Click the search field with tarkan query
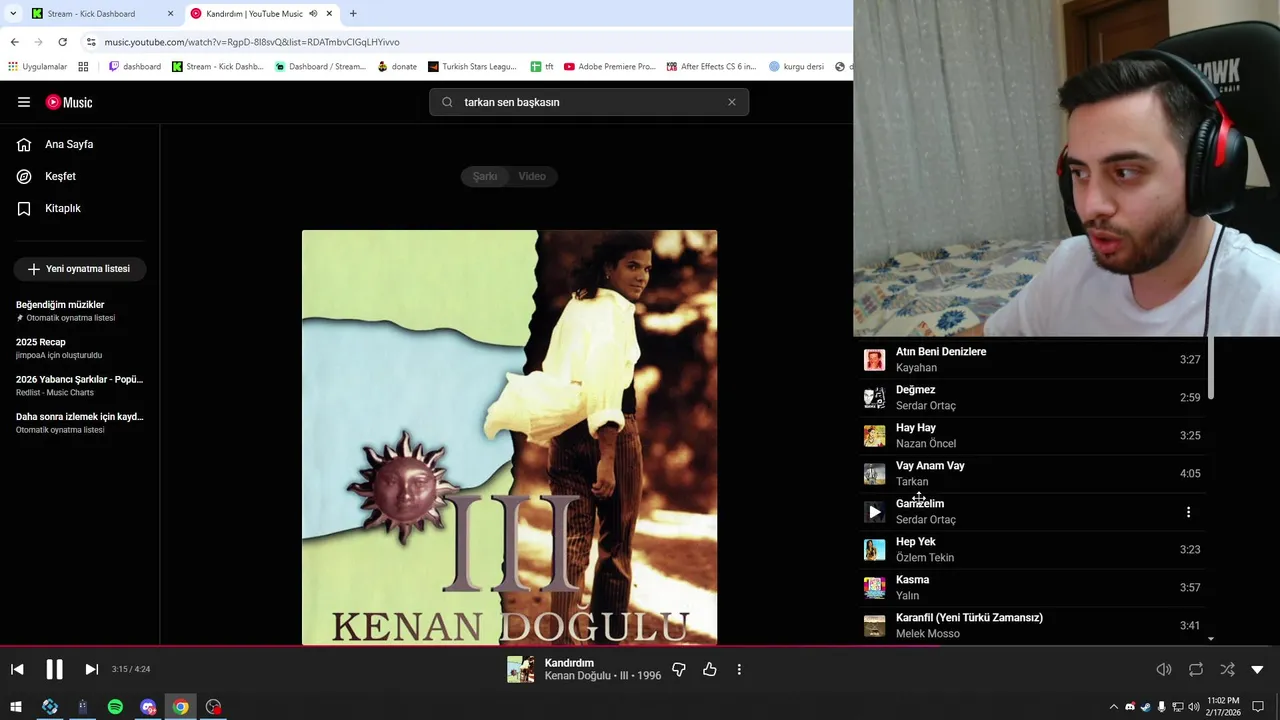Image resolution: width=1280 pixels, height=720 pixels. 590,102
